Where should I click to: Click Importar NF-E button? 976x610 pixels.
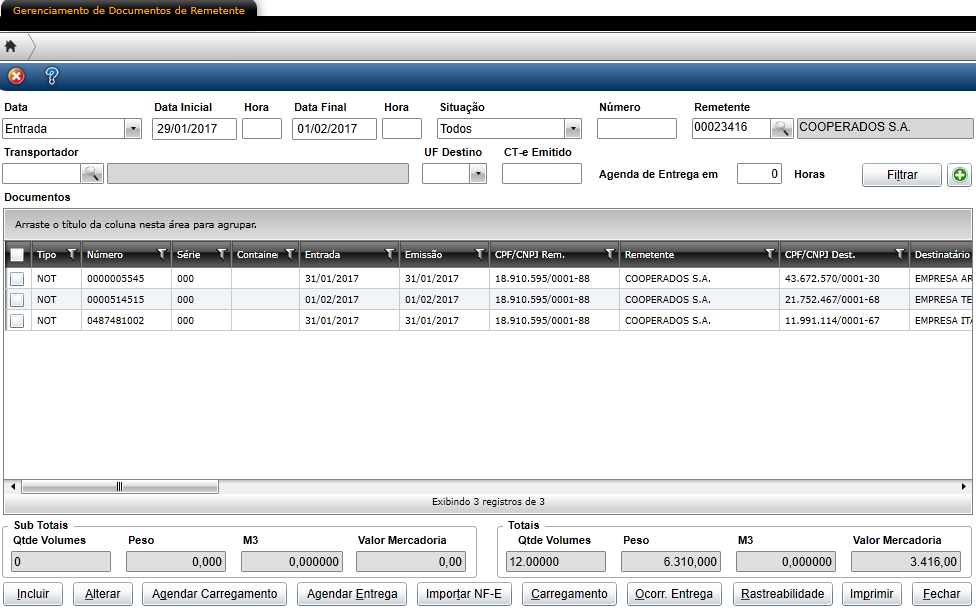pyautogui.click(x=464, y=594)
